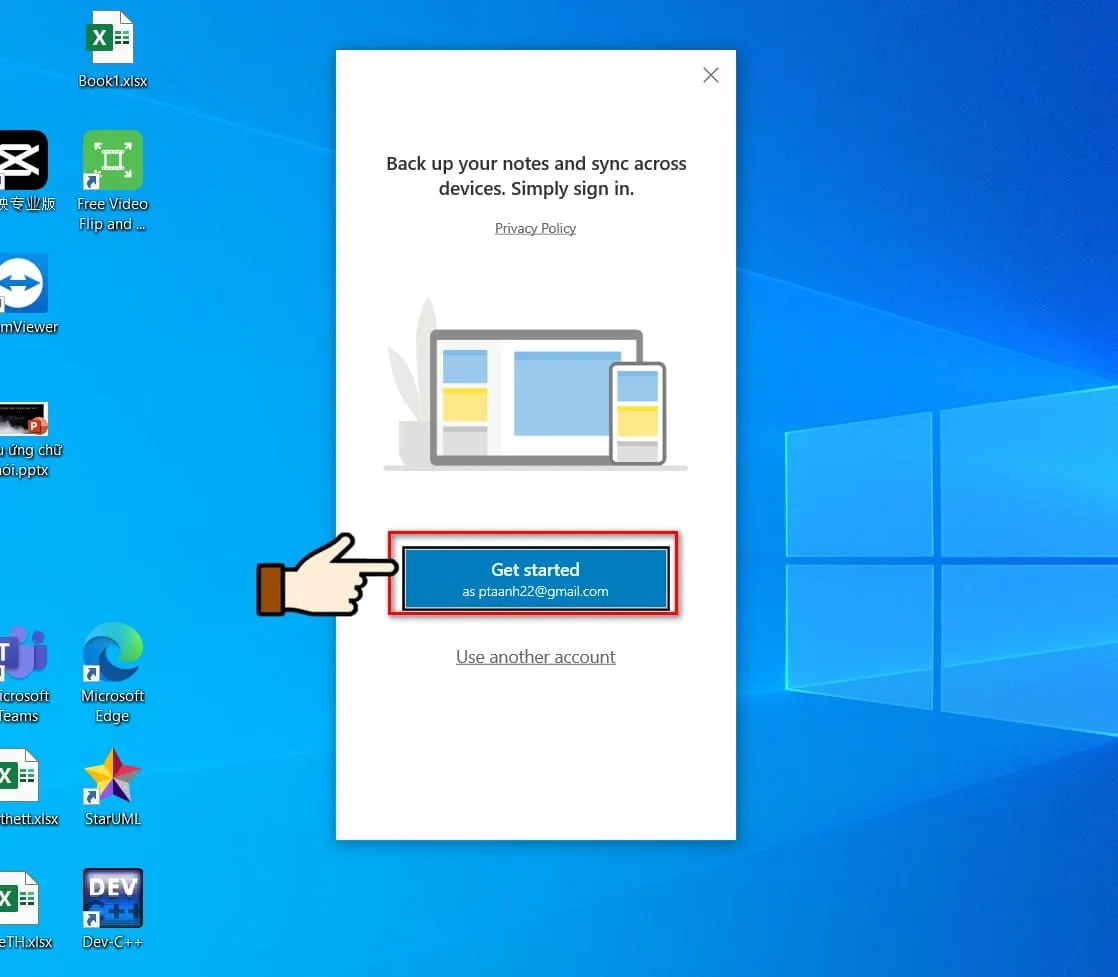Select the CapCut video editor desktop icon
The image size is (1118, 977).
point(22,160)
